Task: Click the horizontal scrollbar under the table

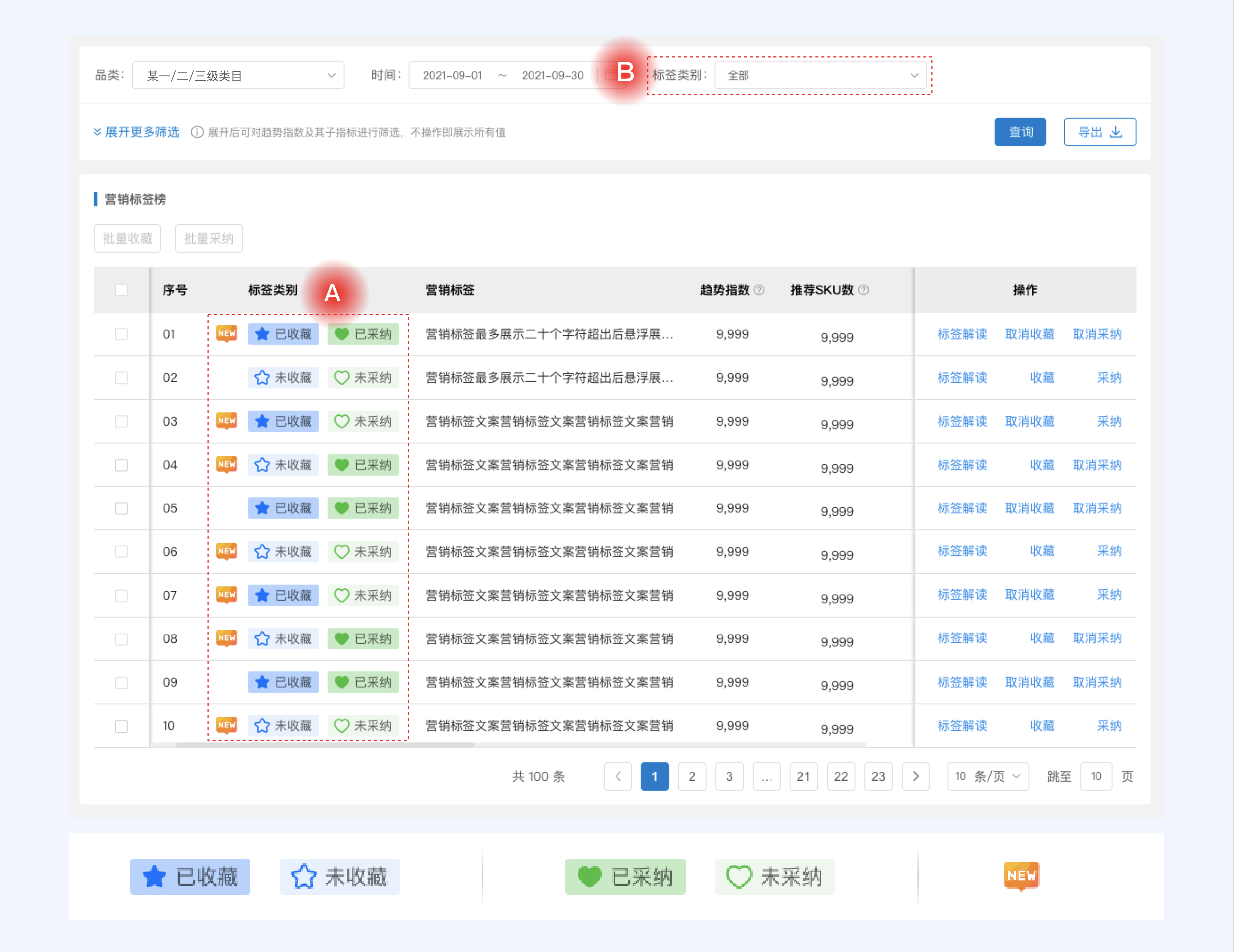Action: (325, 745)
